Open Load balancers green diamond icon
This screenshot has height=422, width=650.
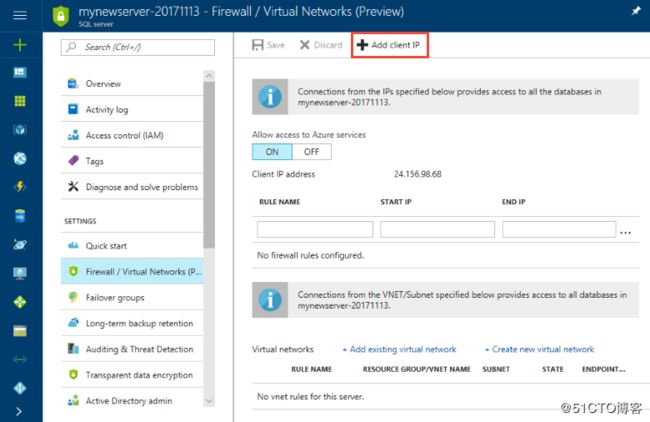point(20,302)
